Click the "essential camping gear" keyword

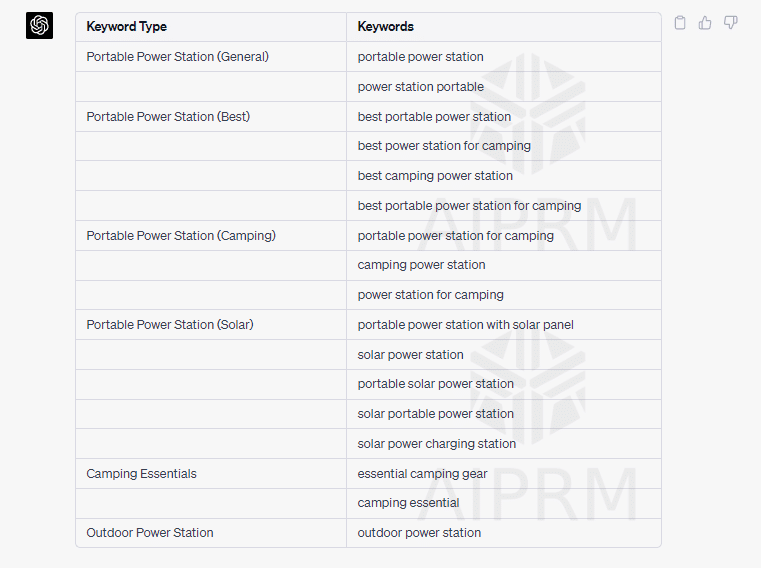pyautogui.click(x=423, y=474)
